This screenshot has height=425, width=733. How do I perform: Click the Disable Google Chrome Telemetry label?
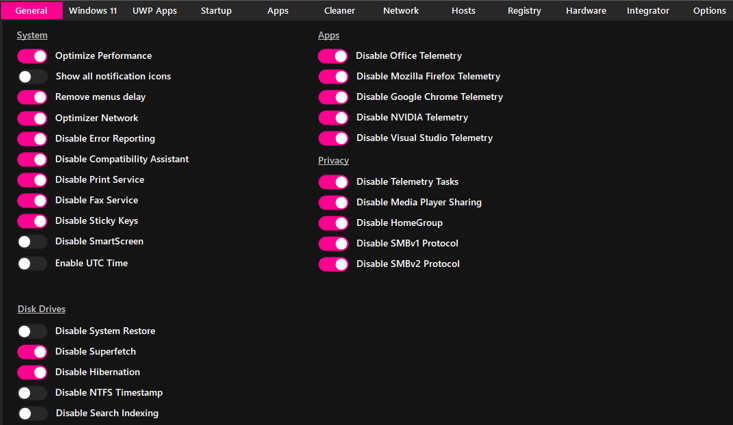click(x=429, y=97)
